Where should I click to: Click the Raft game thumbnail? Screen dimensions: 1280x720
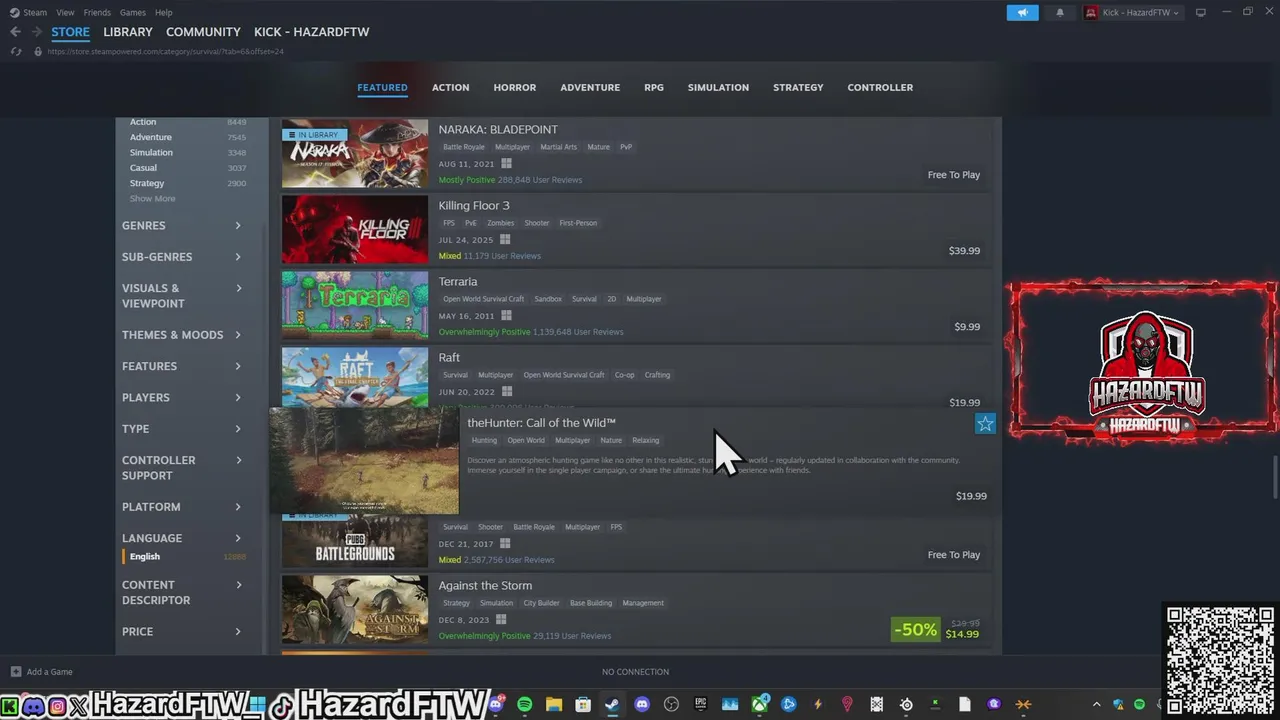pos(355,377)
